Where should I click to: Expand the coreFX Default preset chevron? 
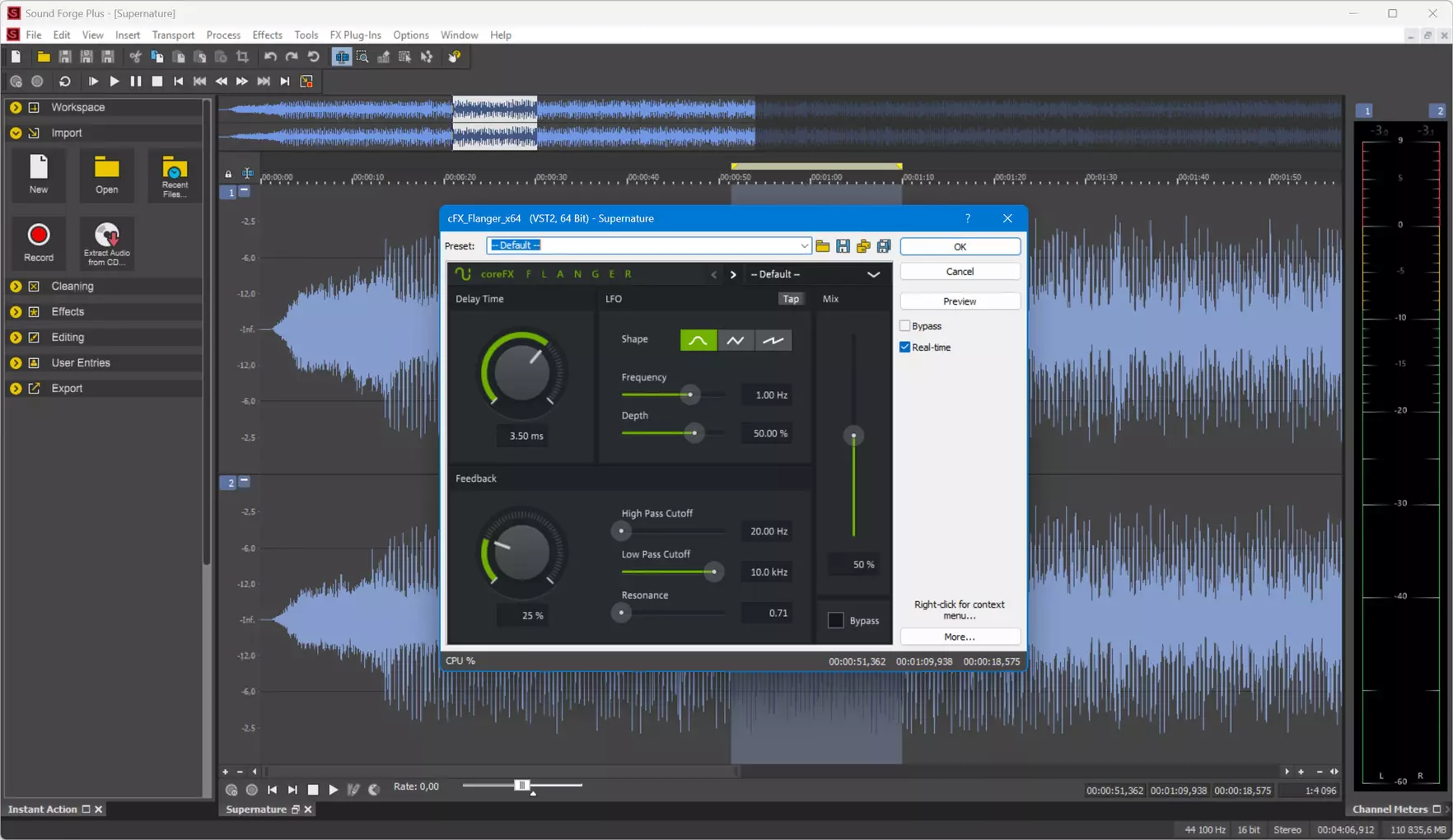[x=873, y=274]
